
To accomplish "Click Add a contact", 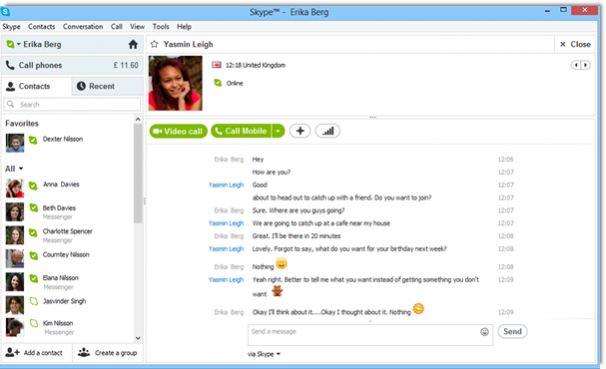I will pos(34,352).
